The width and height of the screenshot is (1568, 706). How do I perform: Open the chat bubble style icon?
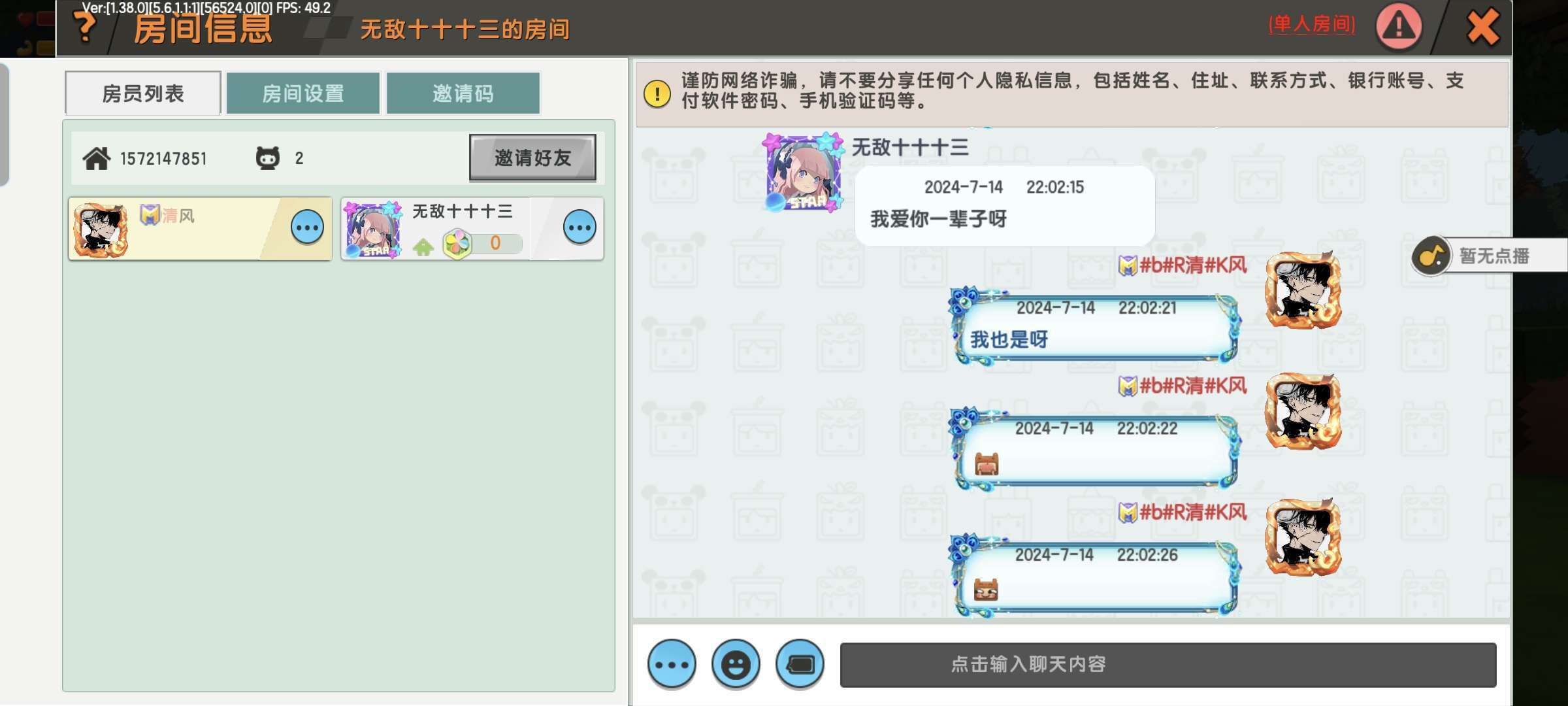click(x=800, y=664)
